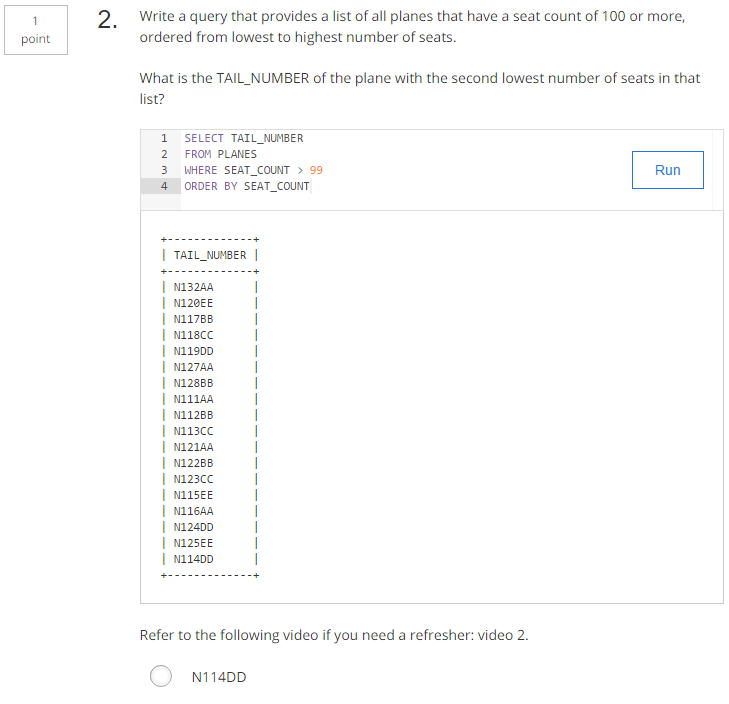
Task: Click the Run button
Action: pos(667,170)
